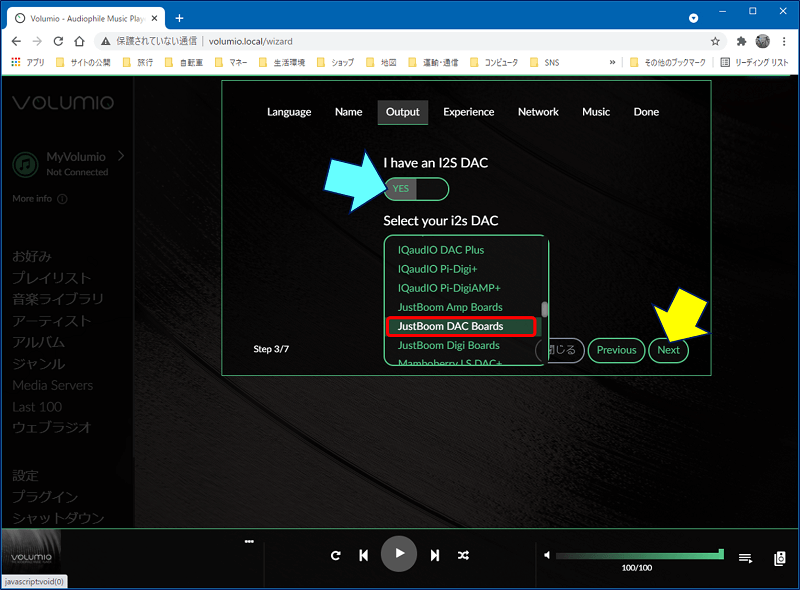This screenshot has width=800, height=590.
Task: Show hidden bookmarks with chevron
Action: [x=612, y=62]
